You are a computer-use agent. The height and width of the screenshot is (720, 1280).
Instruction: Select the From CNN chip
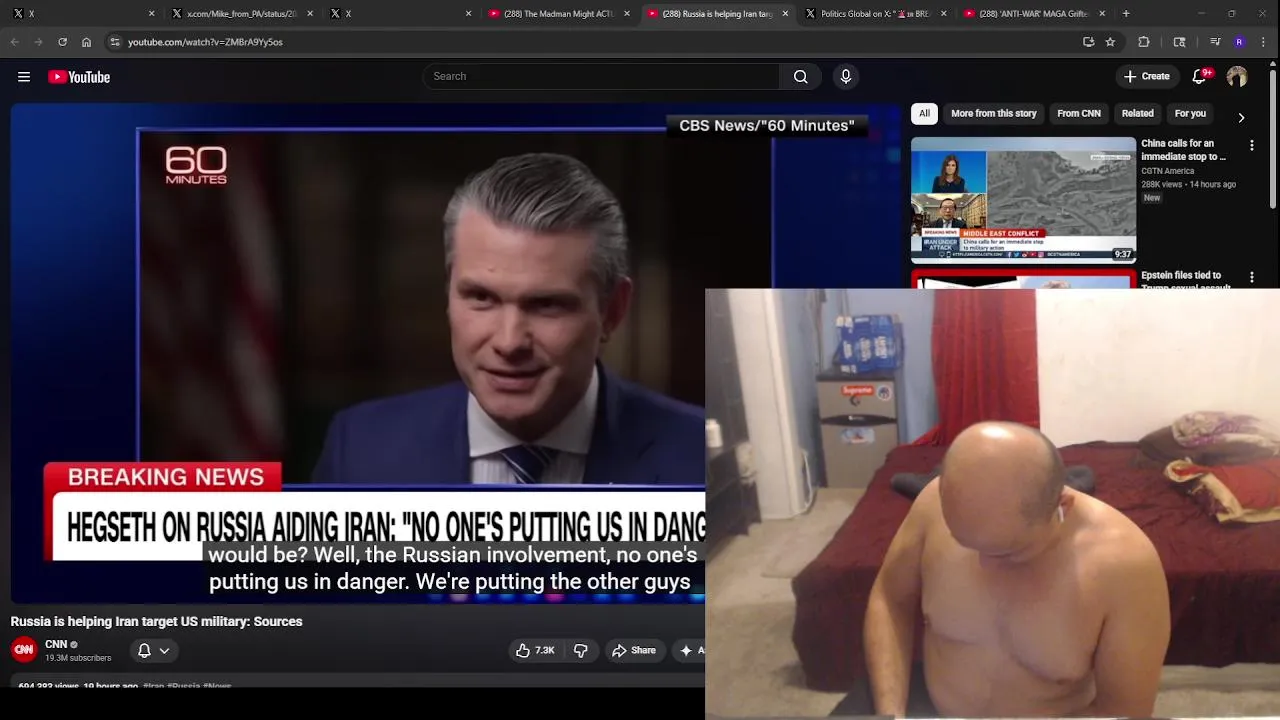[1079, 114]
